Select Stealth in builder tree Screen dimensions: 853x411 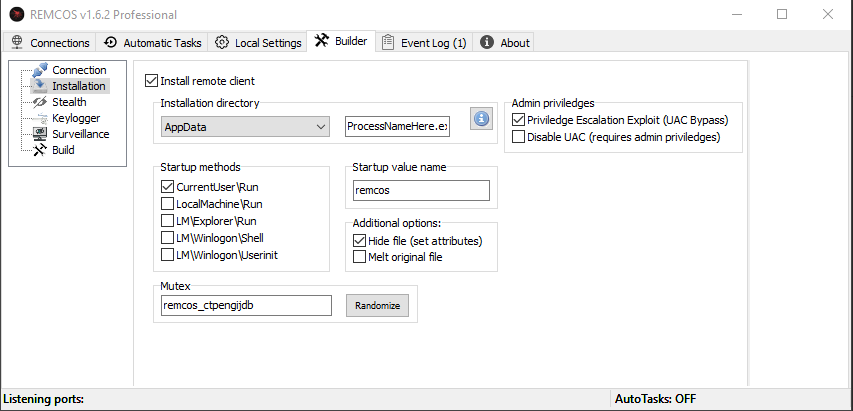point(69,102)
